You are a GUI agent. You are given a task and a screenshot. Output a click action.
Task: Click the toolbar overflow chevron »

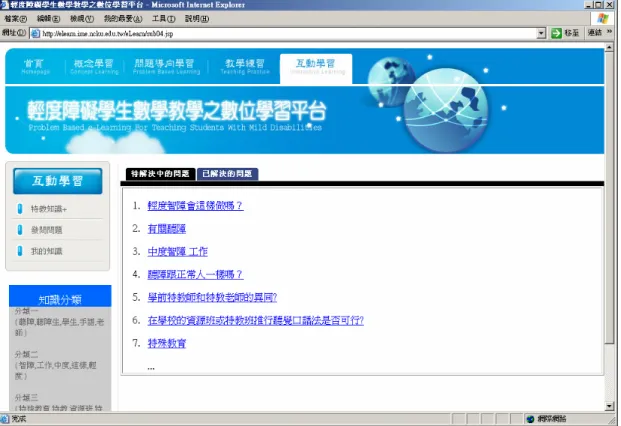(610, 32)
